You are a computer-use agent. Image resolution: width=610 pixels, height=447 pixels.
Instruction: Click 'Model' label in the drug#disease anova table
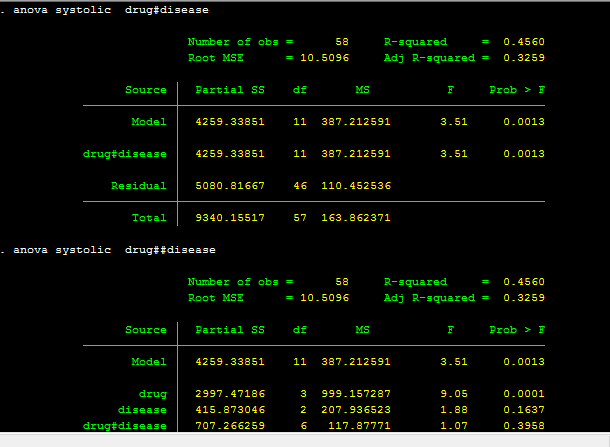pos(149,122)
